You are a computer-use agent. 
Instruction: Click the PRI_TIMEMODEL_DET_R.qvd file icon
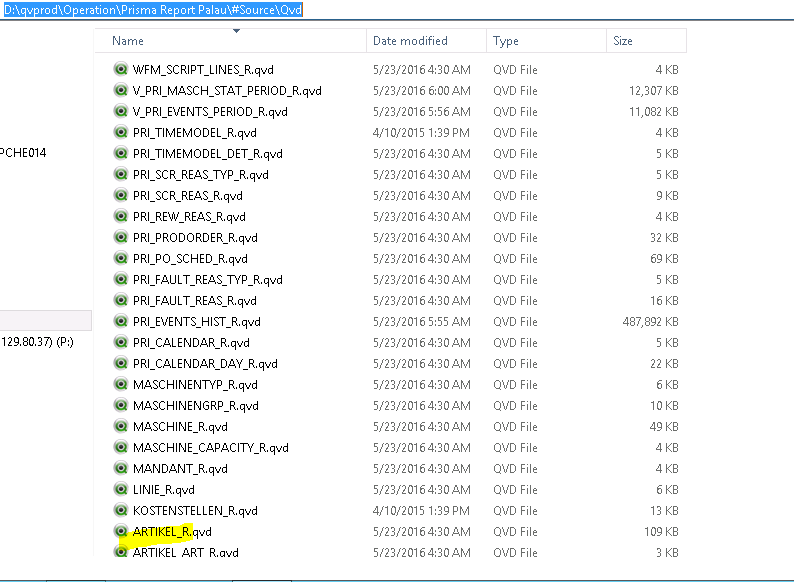[121, 153]
